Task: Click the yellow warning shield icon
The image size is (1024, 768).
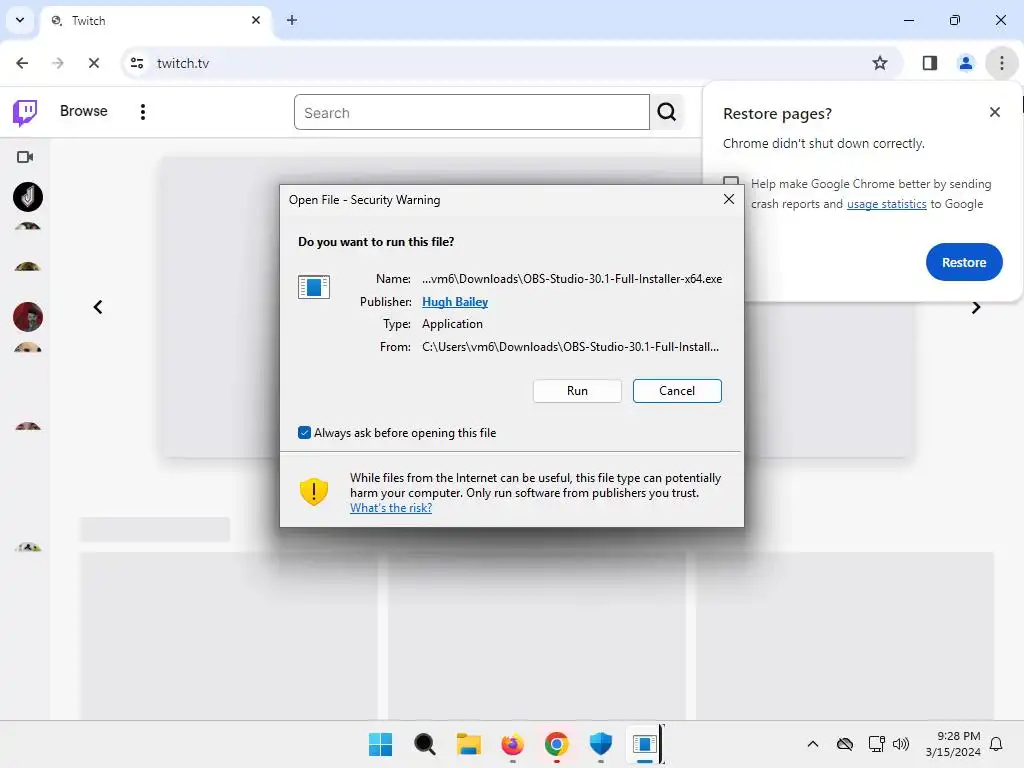Action: coord(314,492)
